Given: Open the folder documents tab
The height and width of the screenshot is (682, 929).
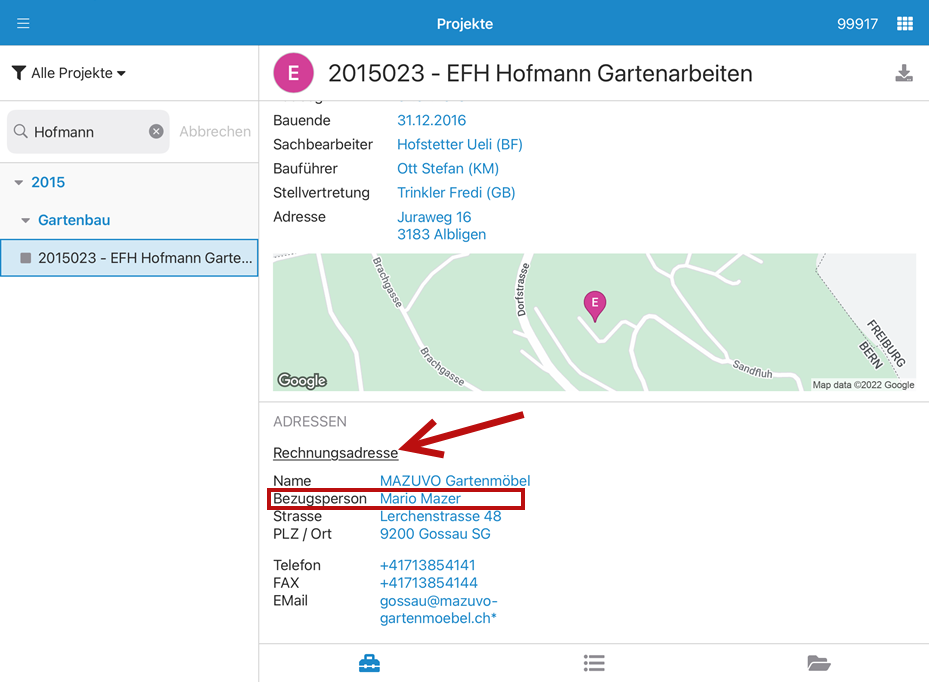Looking at the screenshot, I should pos(818,663).
